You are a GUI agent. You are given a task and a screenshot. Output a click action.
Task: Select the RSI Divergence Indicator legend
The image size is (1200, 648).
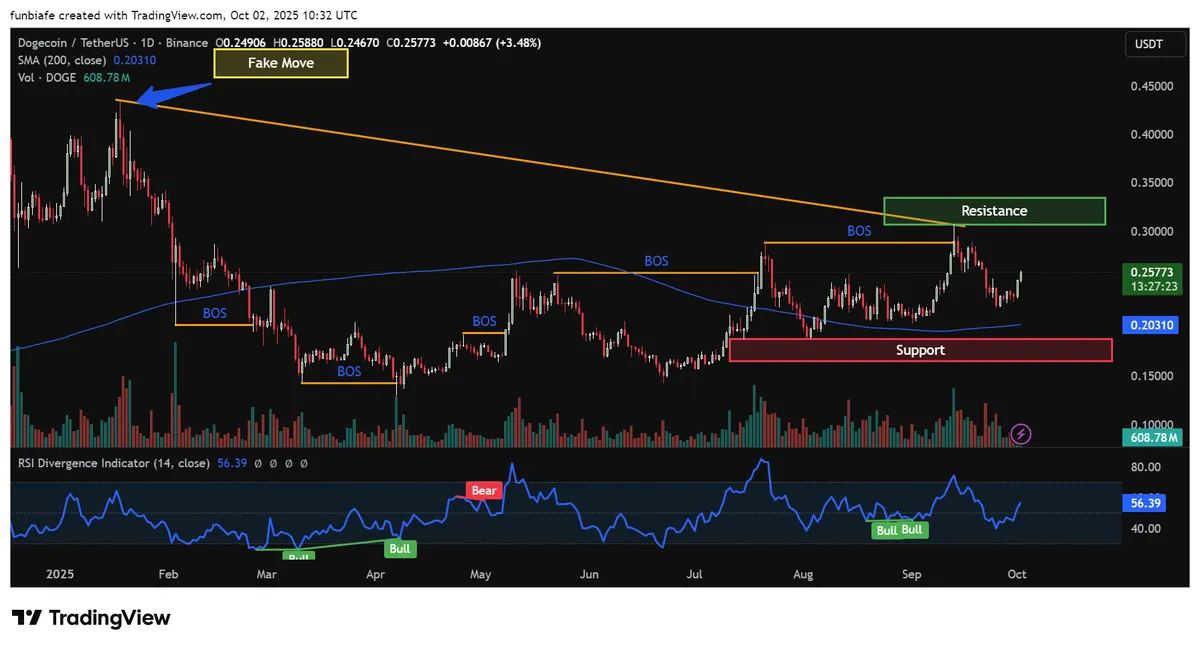tap(113, 463)
